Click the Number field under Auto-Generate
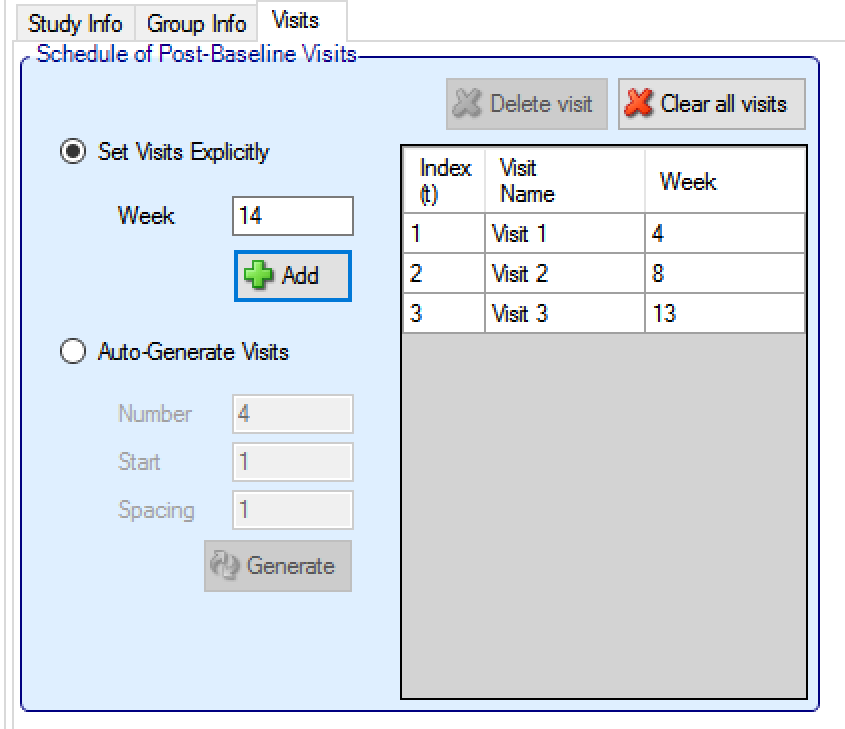This screenshot has width=845, height=729. 292,414
